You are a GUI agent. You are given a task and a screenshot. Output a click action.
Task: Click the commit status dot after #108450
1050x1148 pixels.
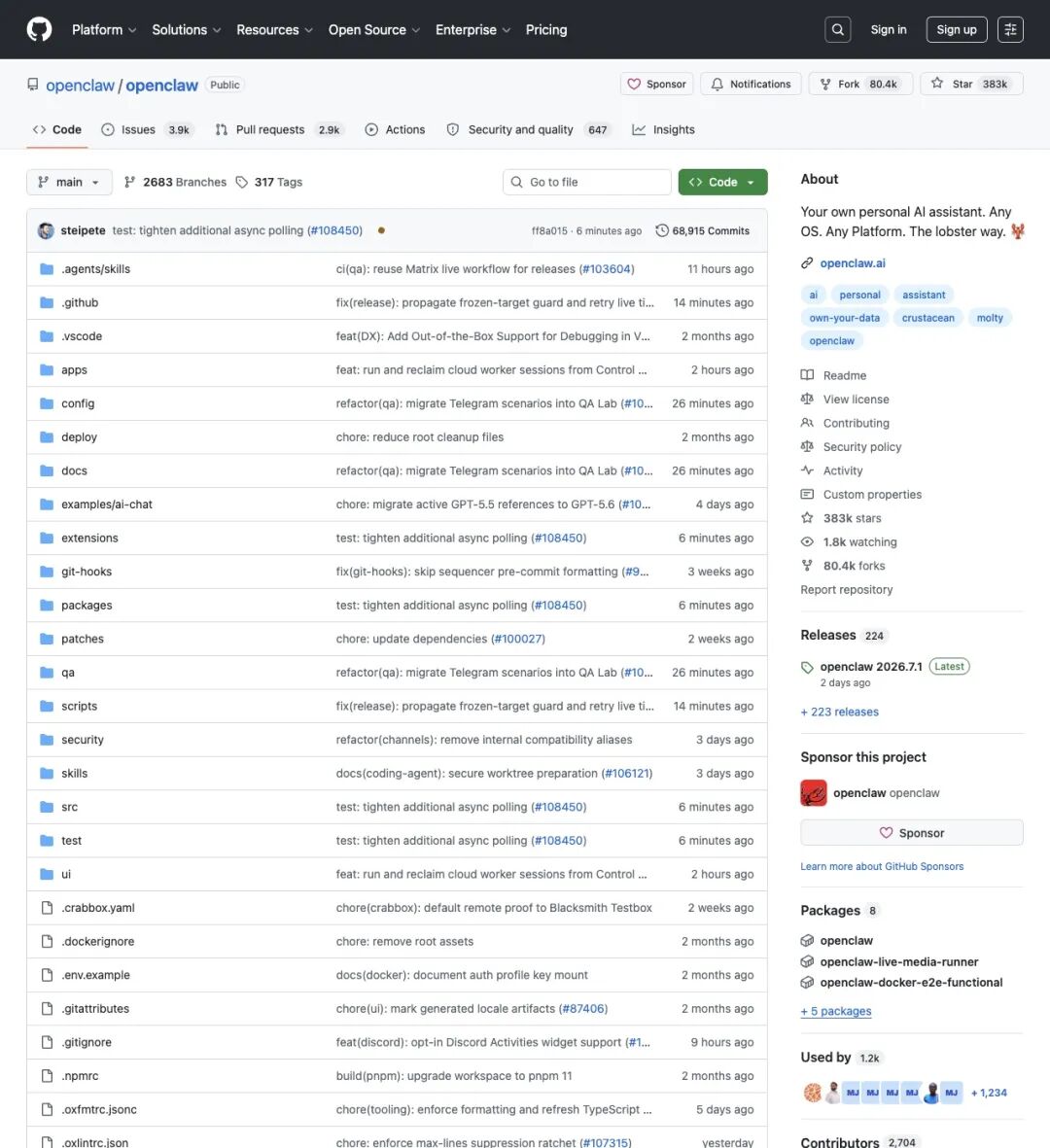pos(381,230)
